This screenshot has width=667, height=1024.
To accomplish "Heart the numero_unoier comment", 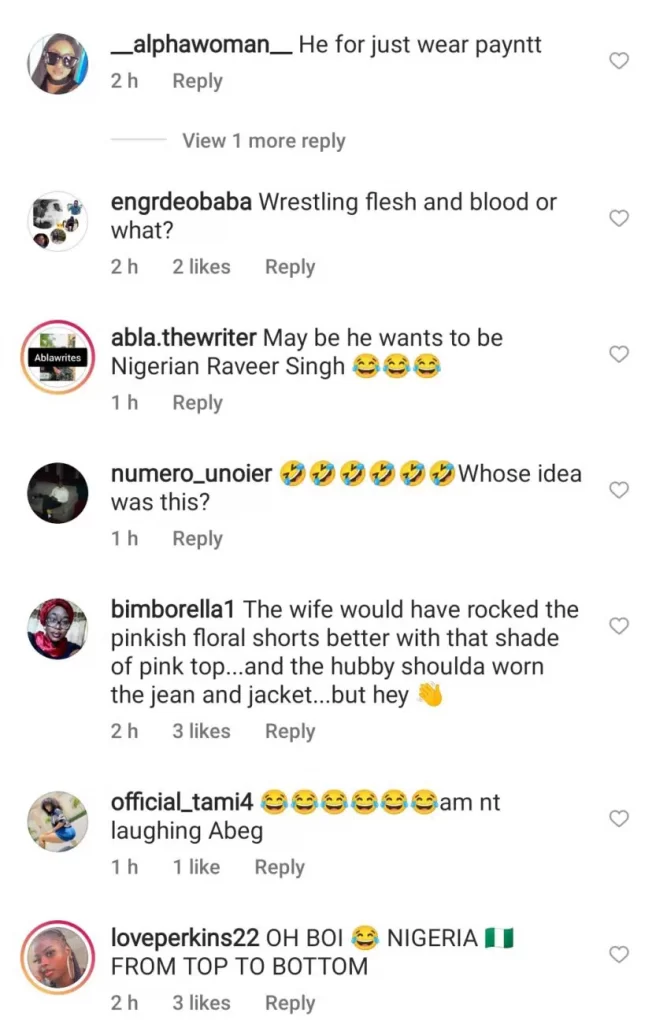I will tap(619, 490).
